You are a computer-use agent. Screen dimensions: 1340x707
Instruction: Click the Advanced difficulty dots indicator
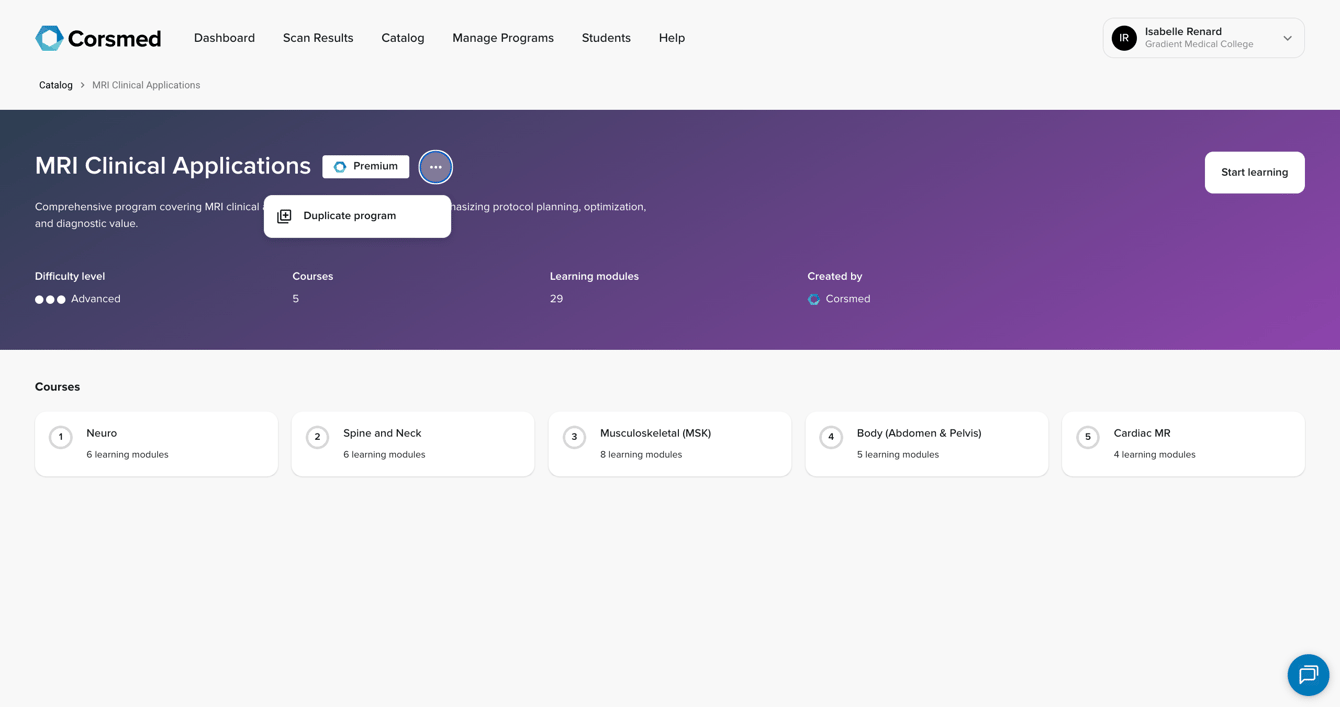coord(50,299)
